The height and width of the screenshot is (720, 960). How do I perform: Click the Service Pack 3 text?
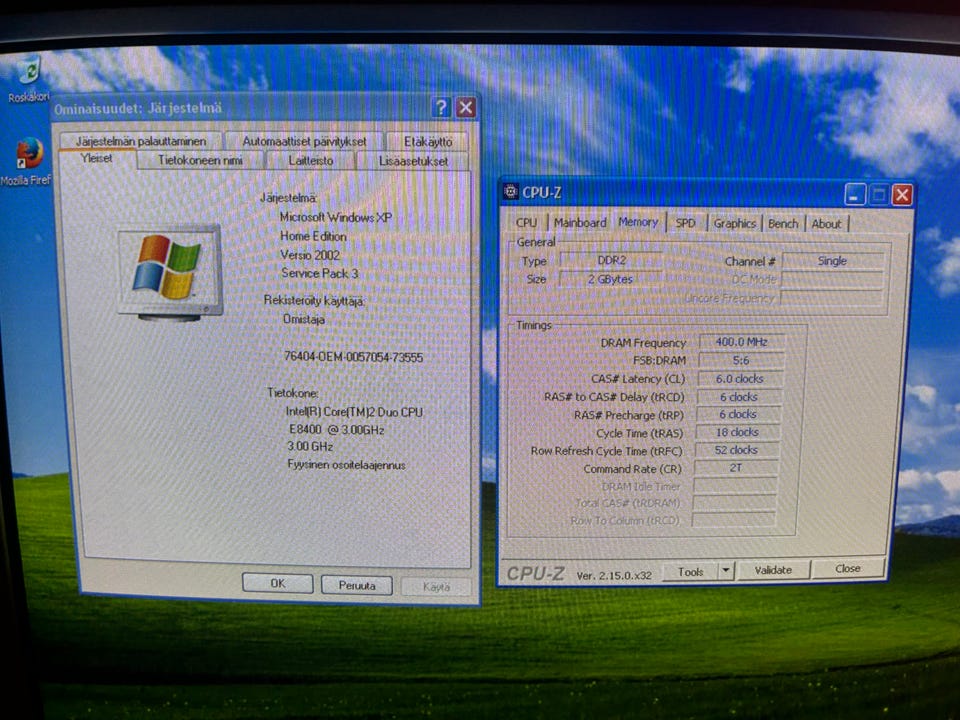(320, 273)
